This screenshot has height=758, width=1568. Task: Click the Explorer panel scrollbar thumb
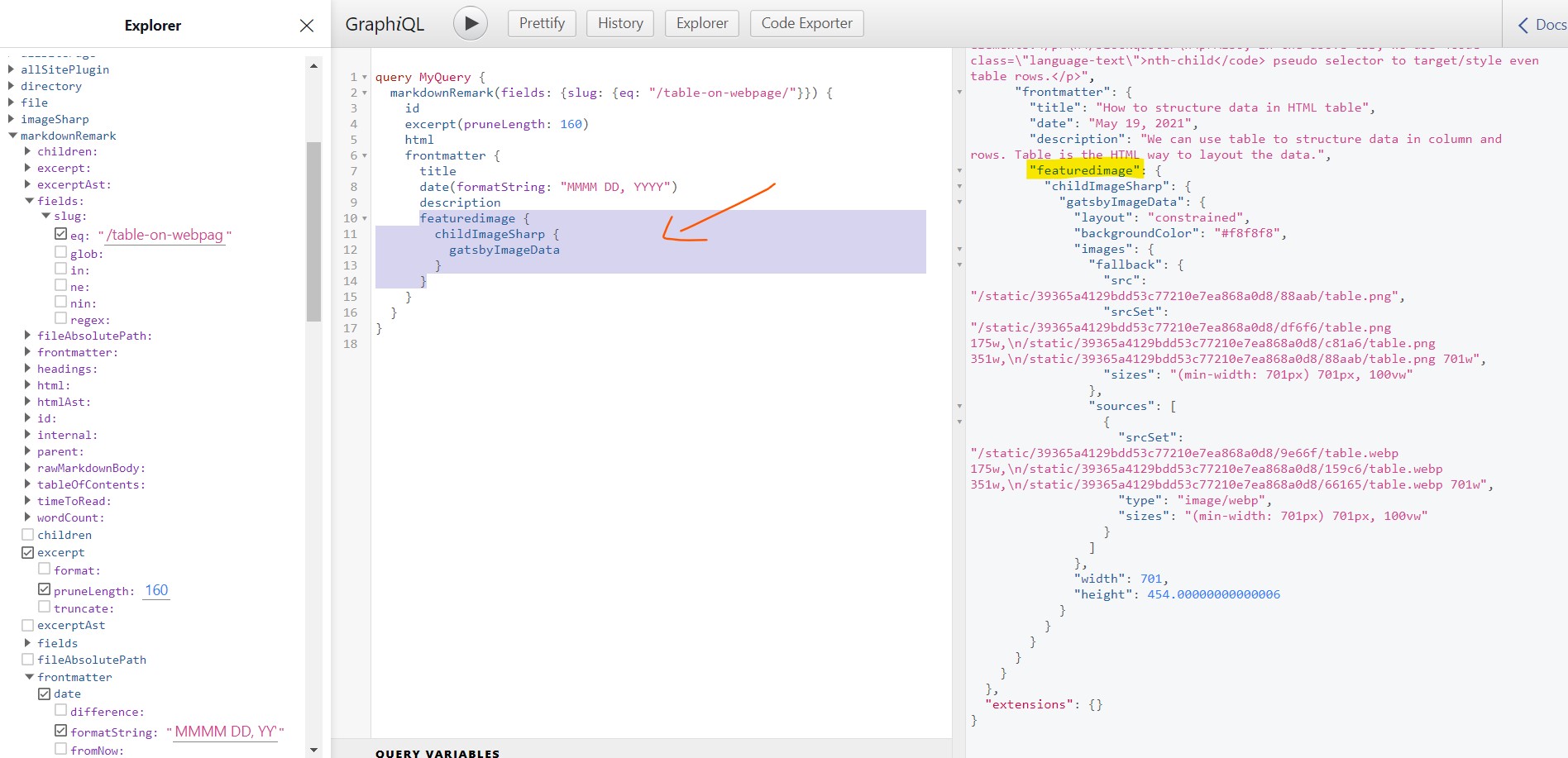click(x=313, y=231)
